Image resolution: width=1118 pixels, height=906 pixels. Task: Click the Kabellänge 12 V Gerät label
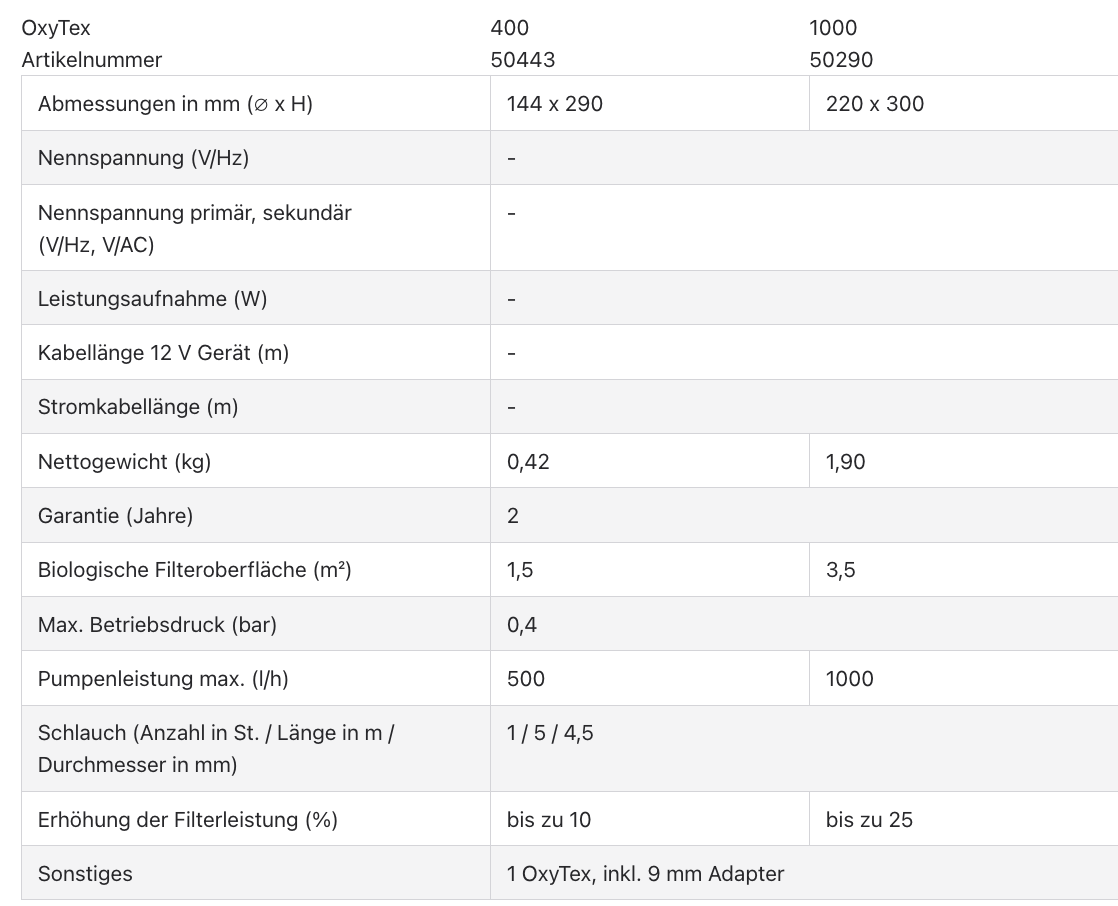coord(163,353)
